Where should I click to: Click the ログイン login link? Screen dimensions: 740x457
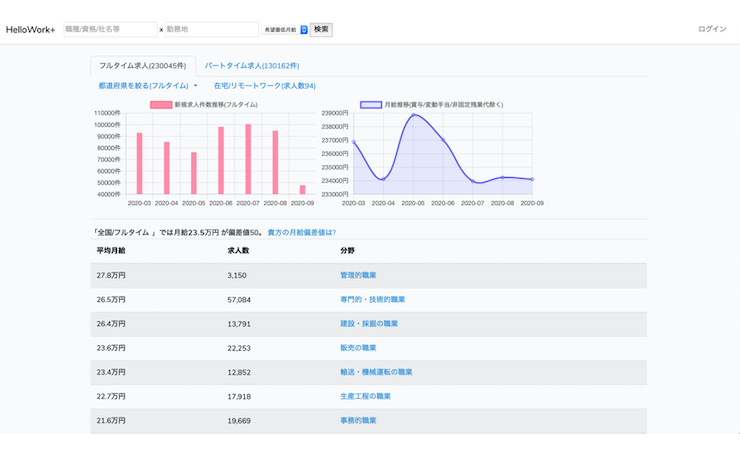point(711,30)
